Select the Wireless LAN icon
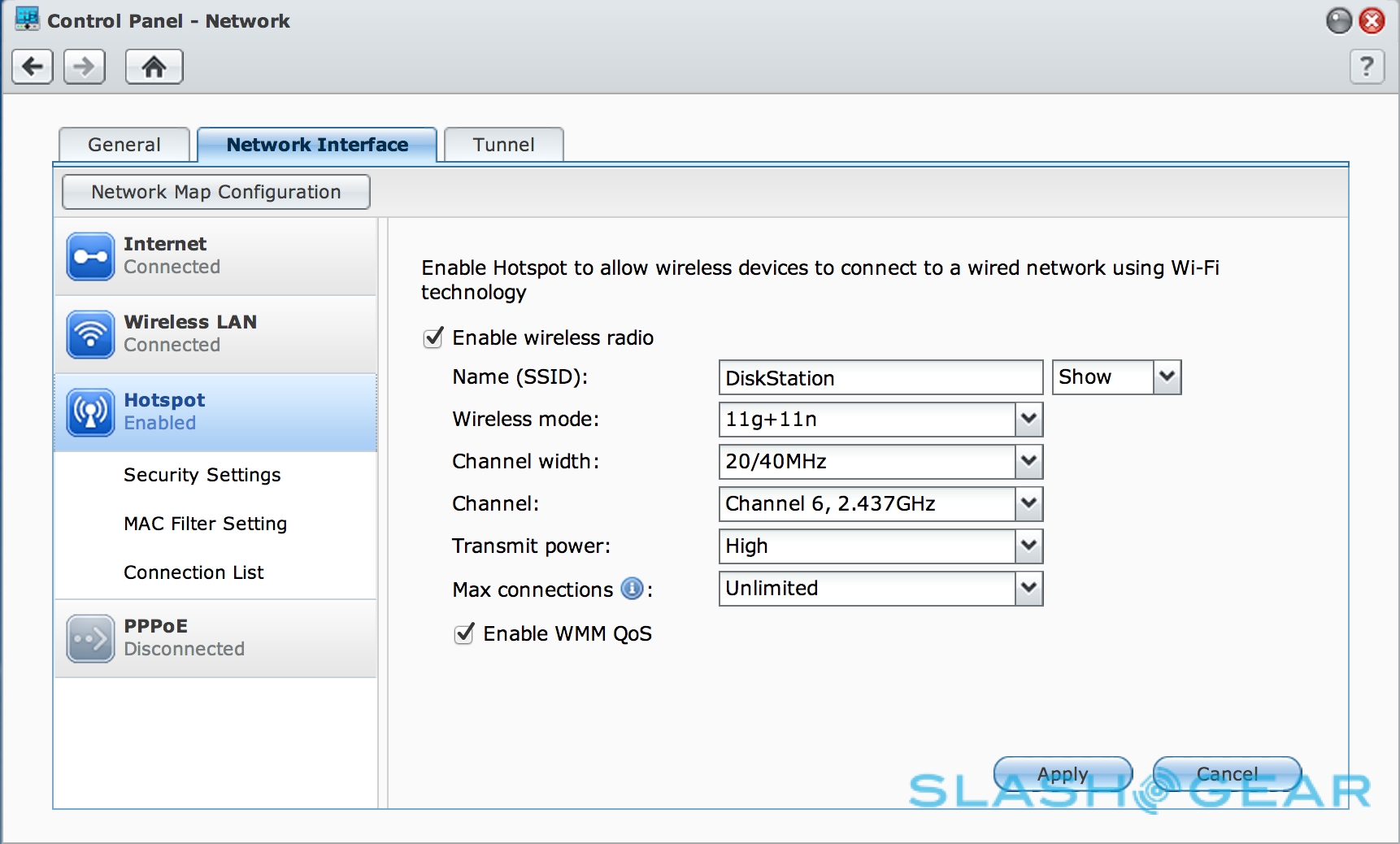Viewport: 1400px width, 844px height. click(x=90, y=334)
